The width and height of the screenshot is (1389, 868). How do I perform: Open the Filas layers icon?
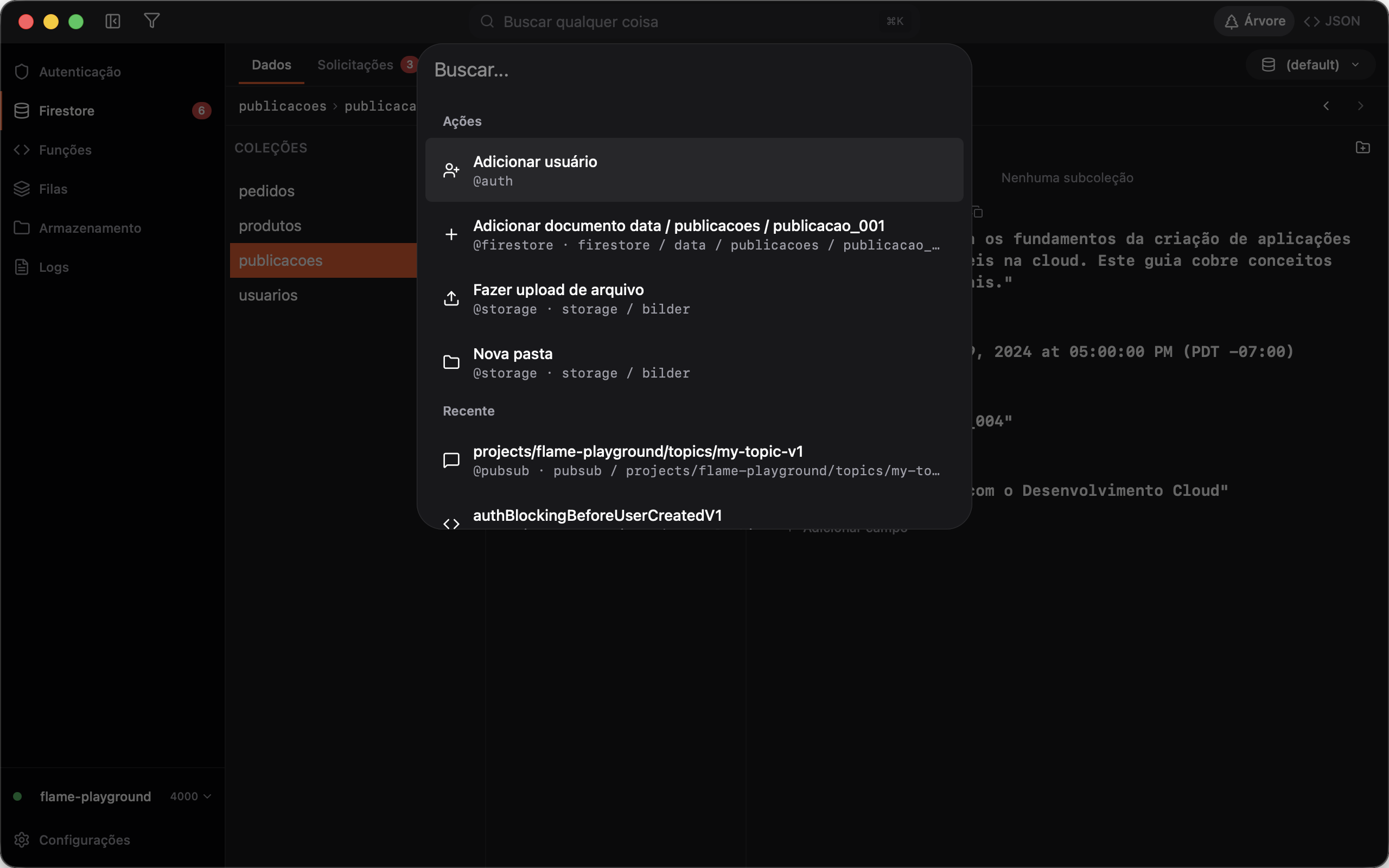(x=22, y=189)
